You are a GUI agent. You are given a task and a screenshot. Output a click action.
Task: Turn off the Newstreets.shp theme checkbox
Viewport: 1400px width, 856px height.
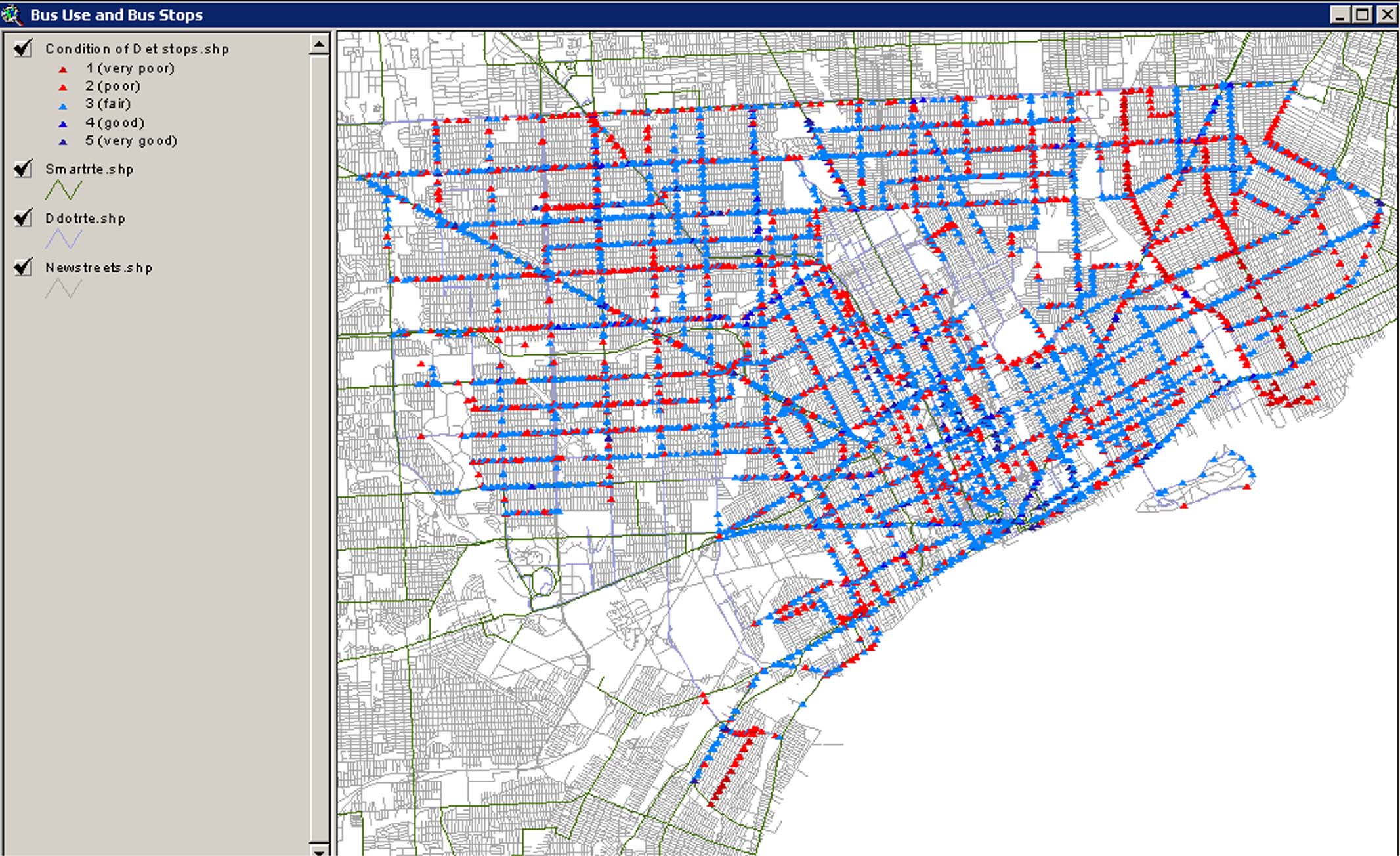coord(23,267)
